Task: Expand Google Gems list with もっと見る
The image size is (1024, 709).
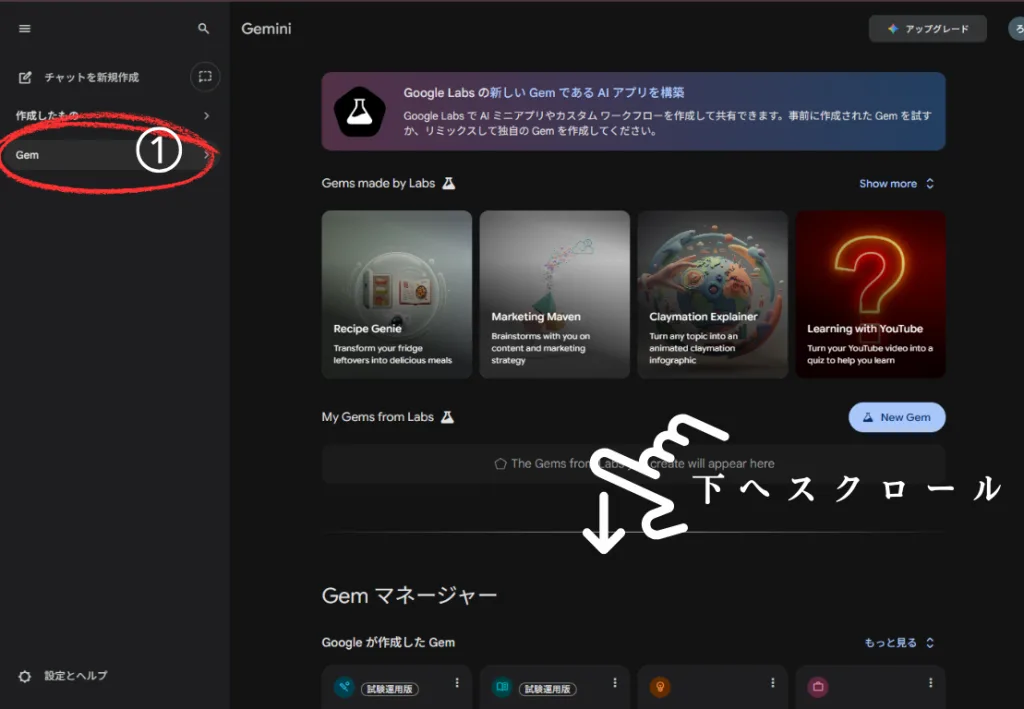Action: [x=899, y=643]
